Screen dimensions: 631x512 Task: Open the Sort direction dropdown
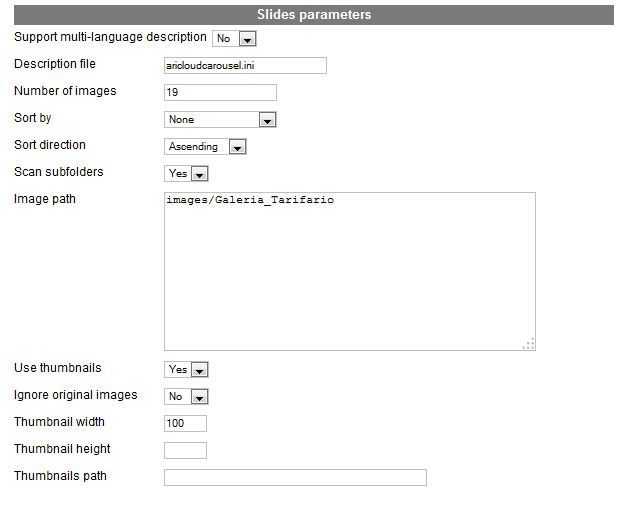205,147
